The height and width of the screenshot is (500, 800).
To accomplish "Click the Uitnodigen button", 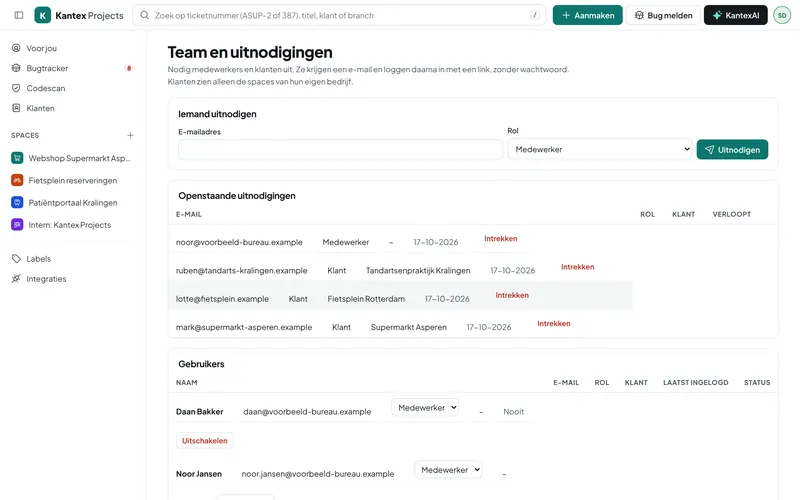I will [732, 149].
